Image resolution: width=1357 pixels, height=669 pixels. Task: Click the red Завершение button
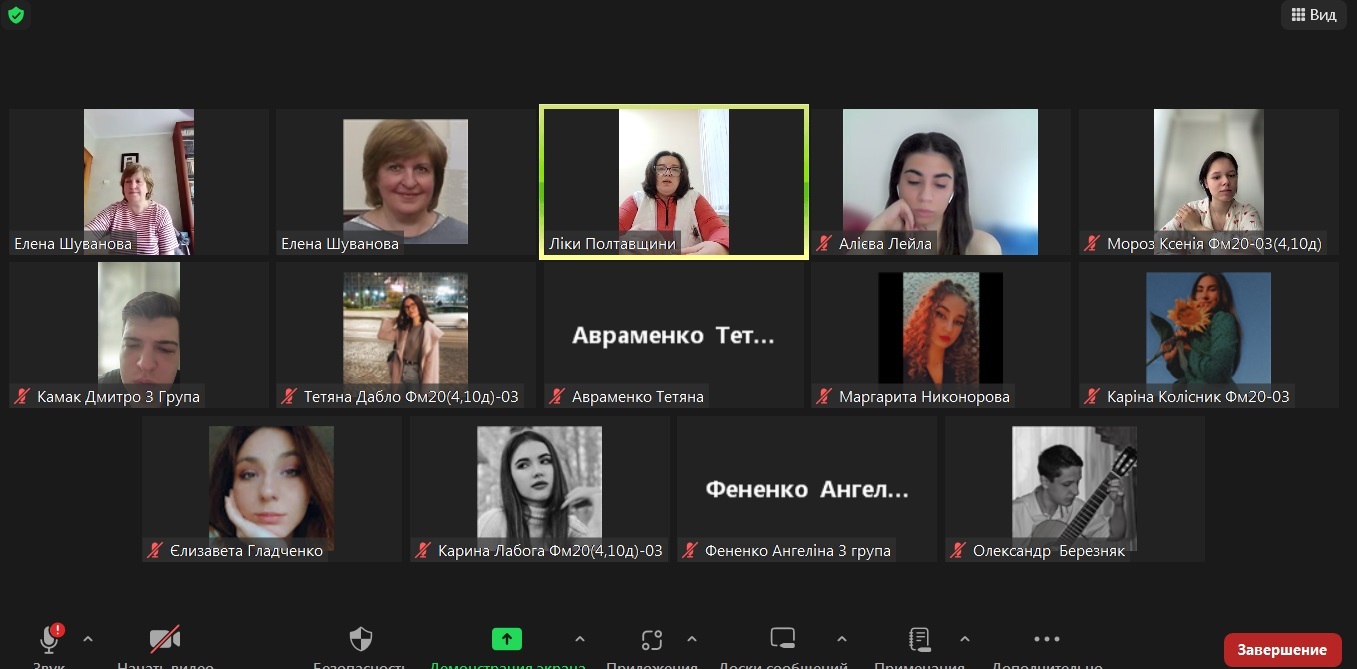pyautogui.click(x=1281, y=650)
